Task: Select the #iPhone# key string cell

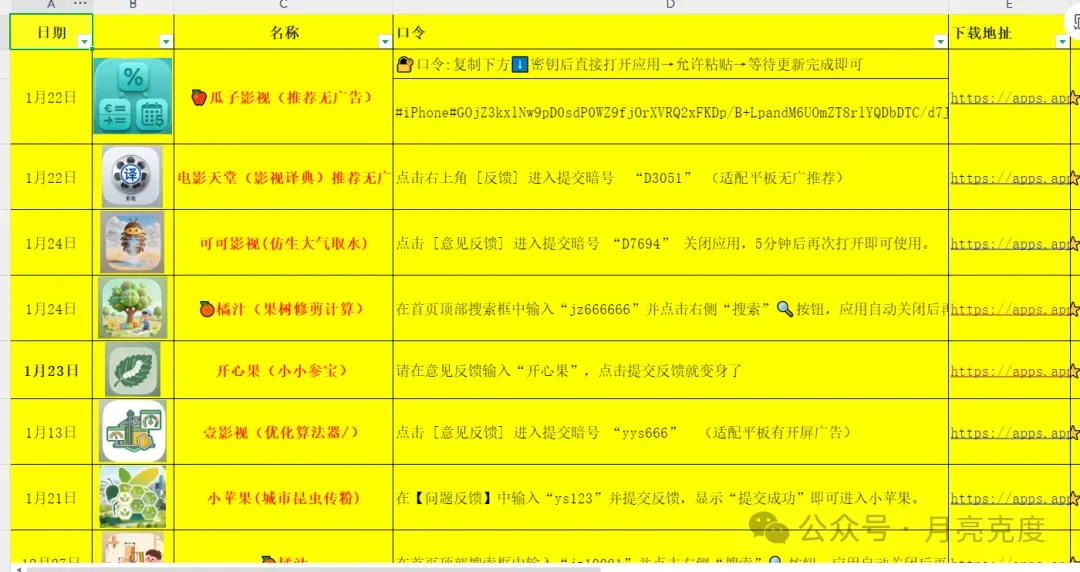Action: 670,112
